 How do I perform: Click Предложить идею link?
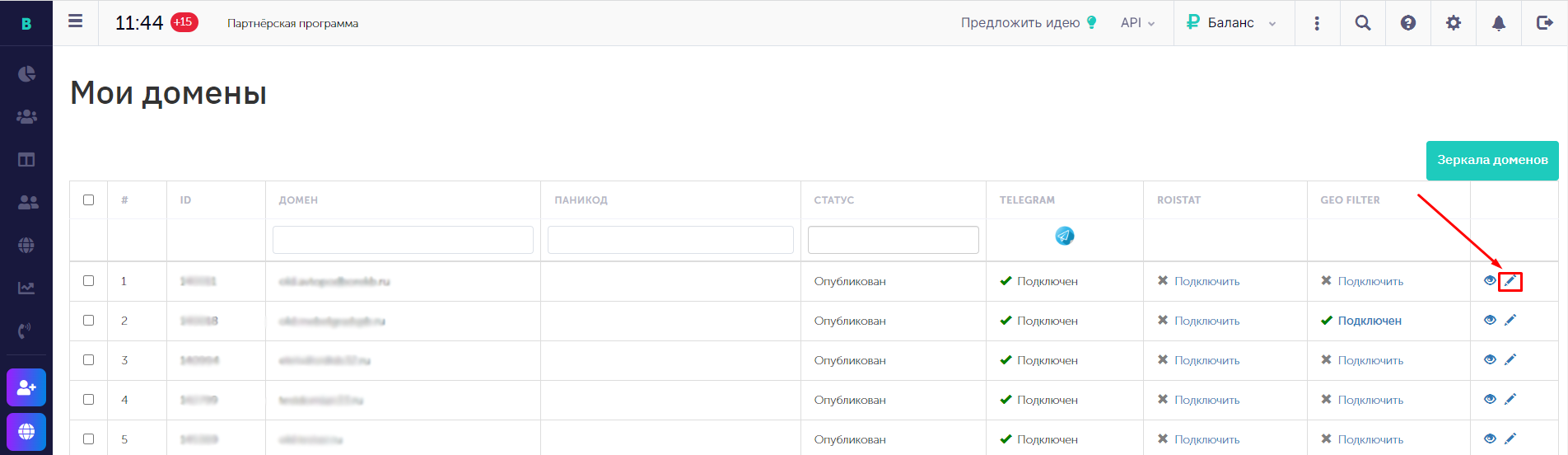click(x=1029, y=23)
